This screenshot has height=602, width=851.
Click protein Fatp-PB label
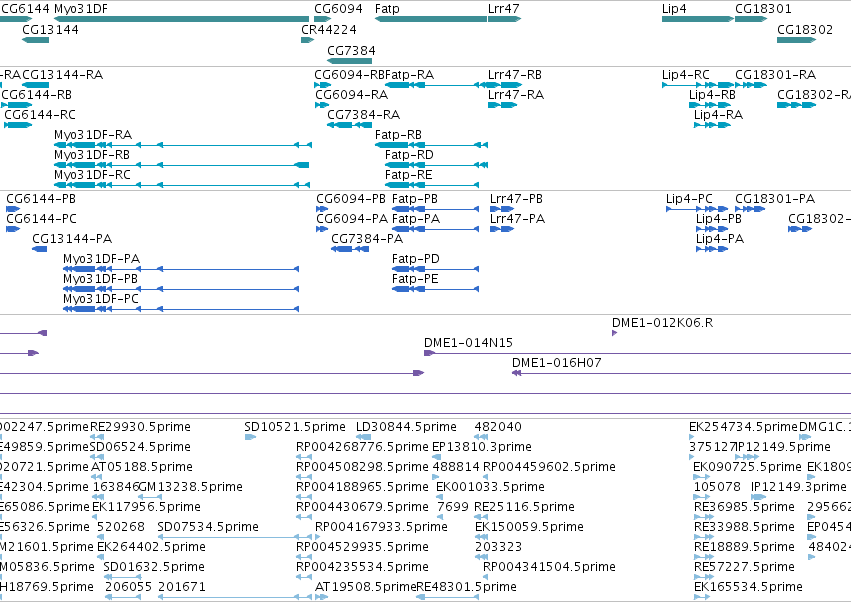pos(415,199)
